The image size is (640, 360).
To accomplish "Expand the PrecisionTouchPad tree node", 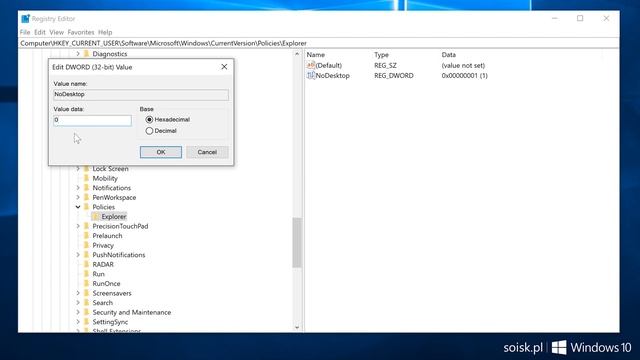I will click(x=78, y=226).
